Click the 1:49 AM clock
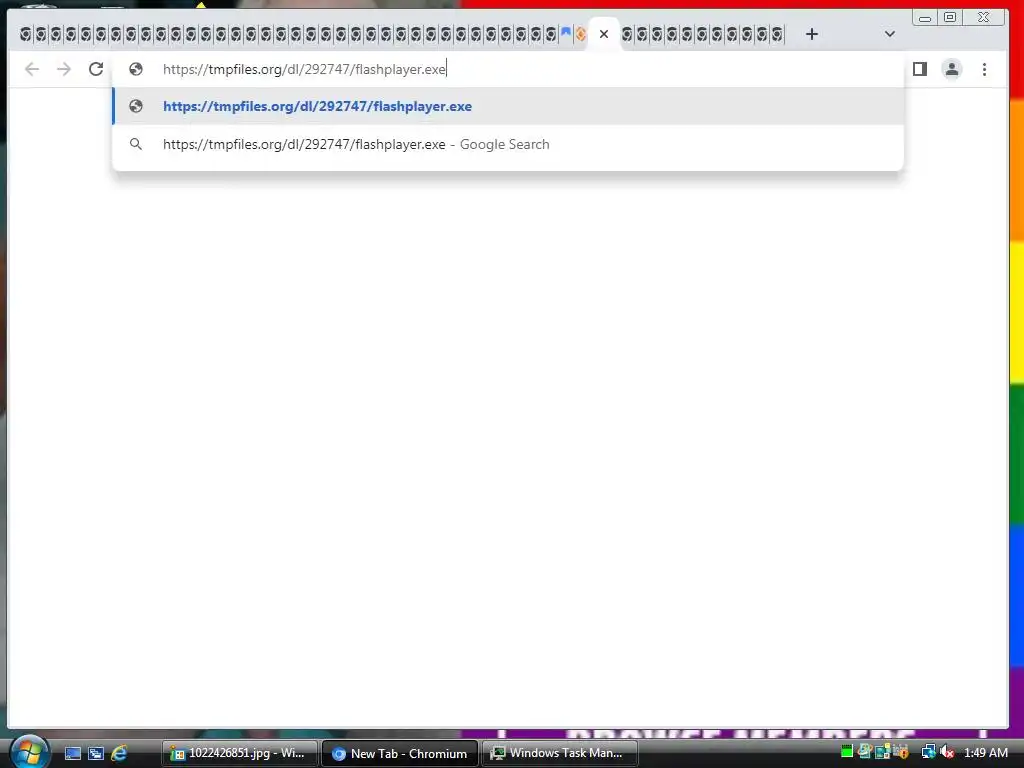The image size is (1024, 768). [x=985, y=753]
